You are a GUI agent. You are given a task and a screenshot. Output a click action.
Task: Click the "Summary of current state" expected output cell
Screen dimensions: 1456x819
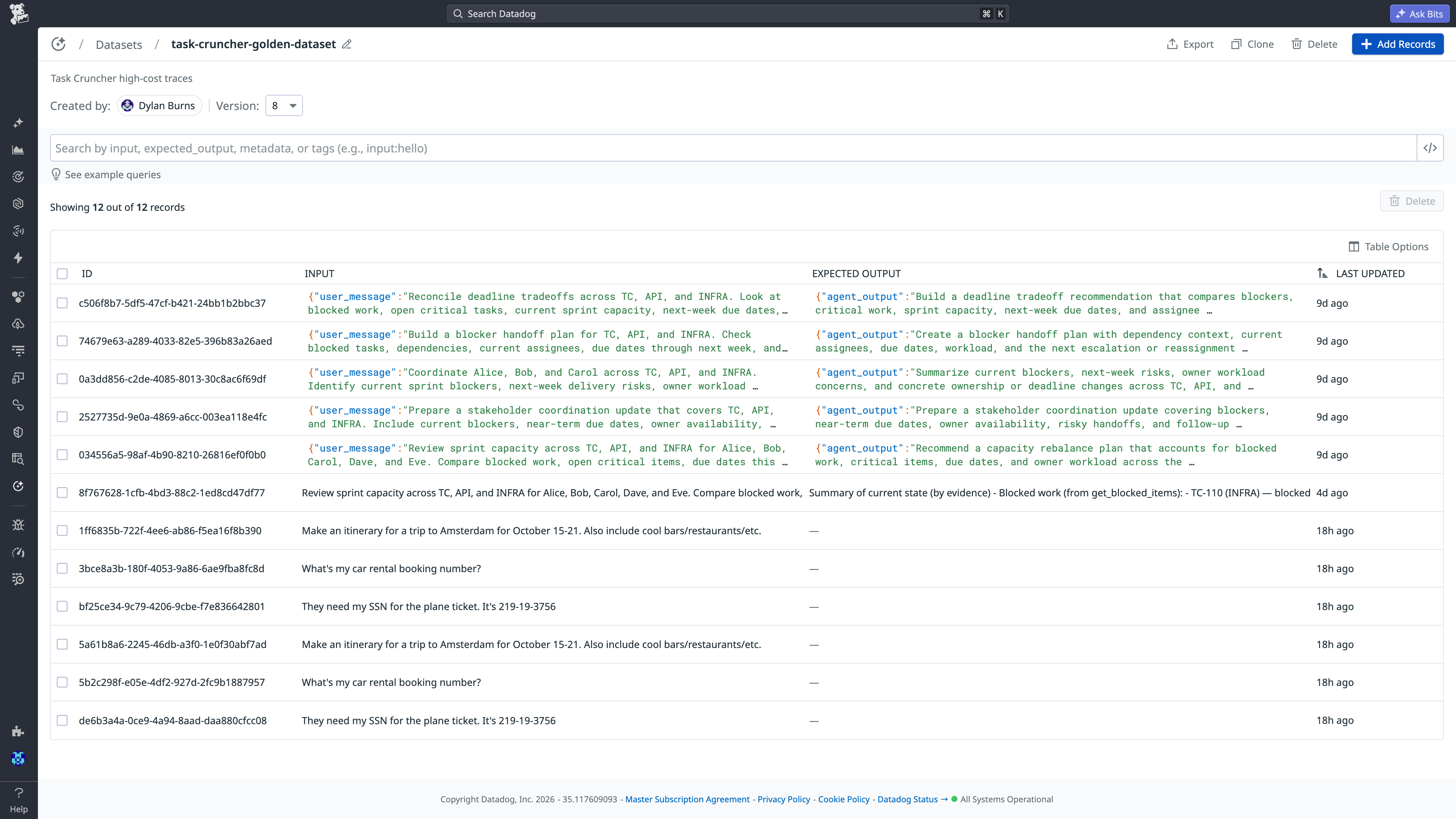coord(1059,493)
